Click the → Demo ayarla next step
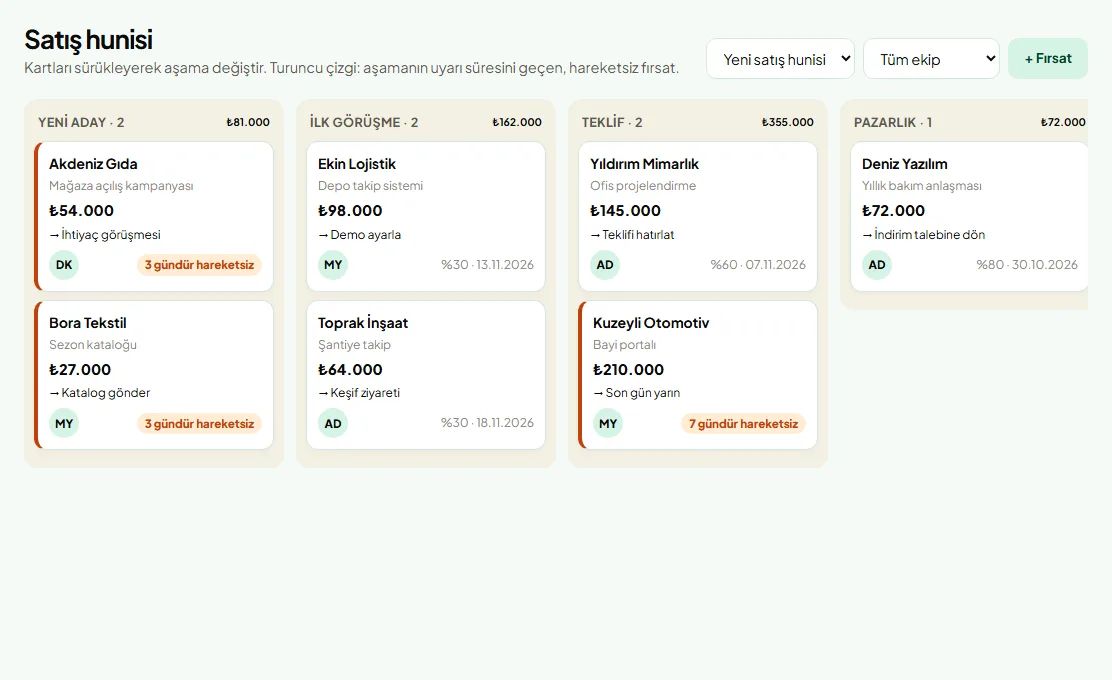Screen dimensions: 1112x680 [x=360, y=235]
